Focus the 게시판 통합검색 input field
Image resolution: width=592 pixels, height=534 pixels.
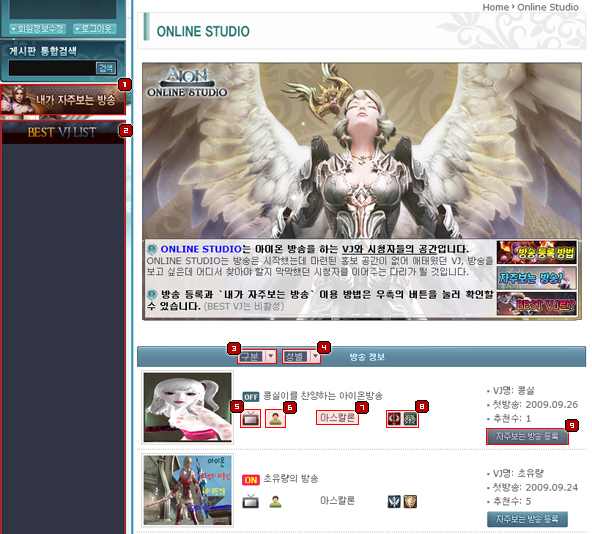tap(52, 68)
